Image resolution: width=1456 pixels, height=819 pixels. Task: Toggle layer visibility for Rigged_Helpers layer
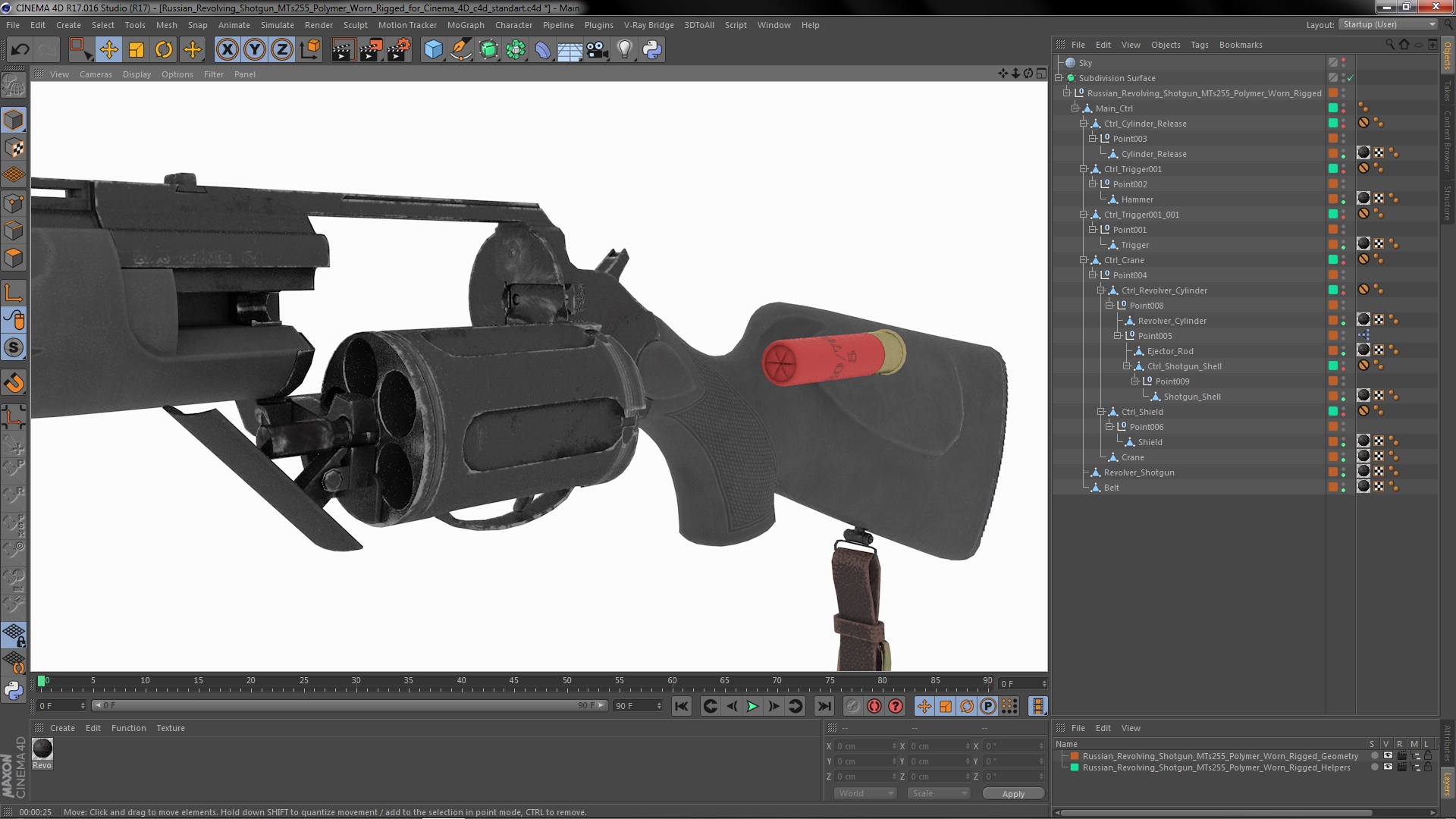coord(1388,767)
